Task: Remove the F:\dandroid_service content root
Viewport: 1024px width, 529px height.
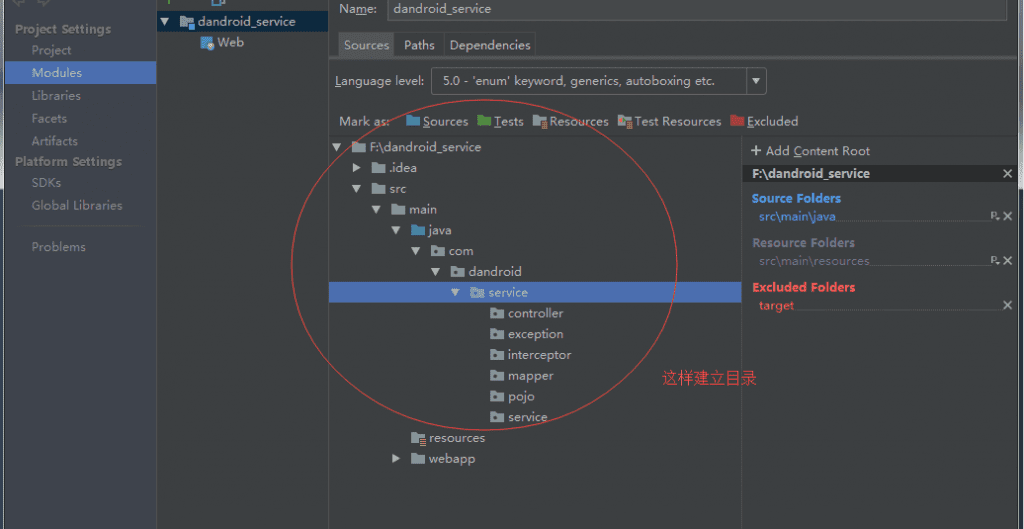Action: tap(1007, 174)
